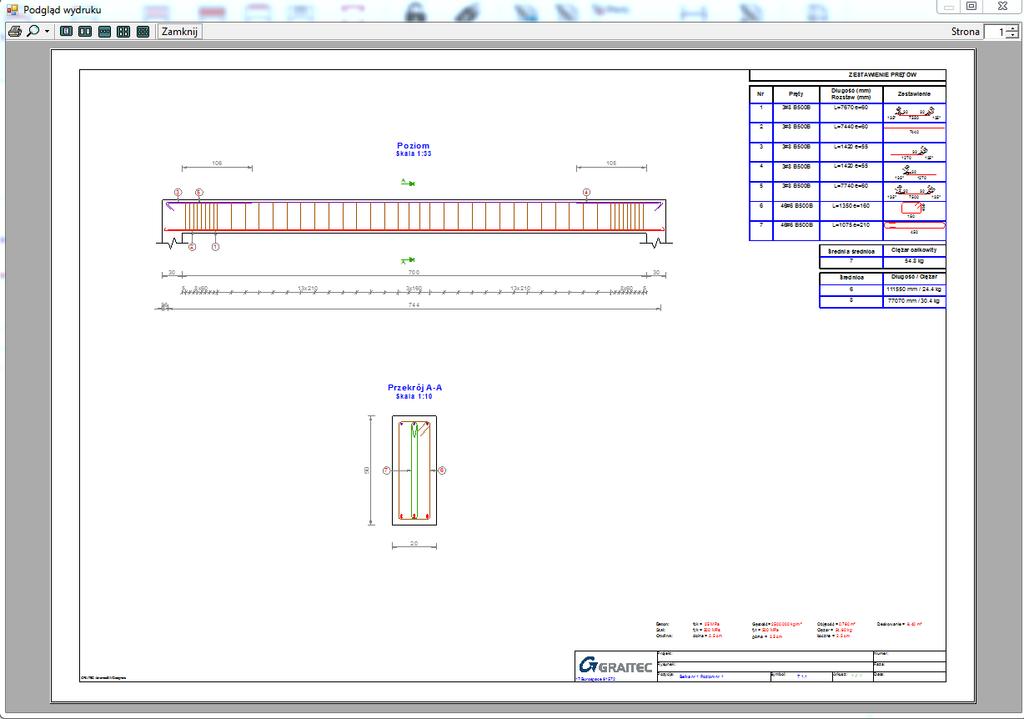Click the 'Przekrój A-A' section title
The image size is (1024, 719).
415,387
